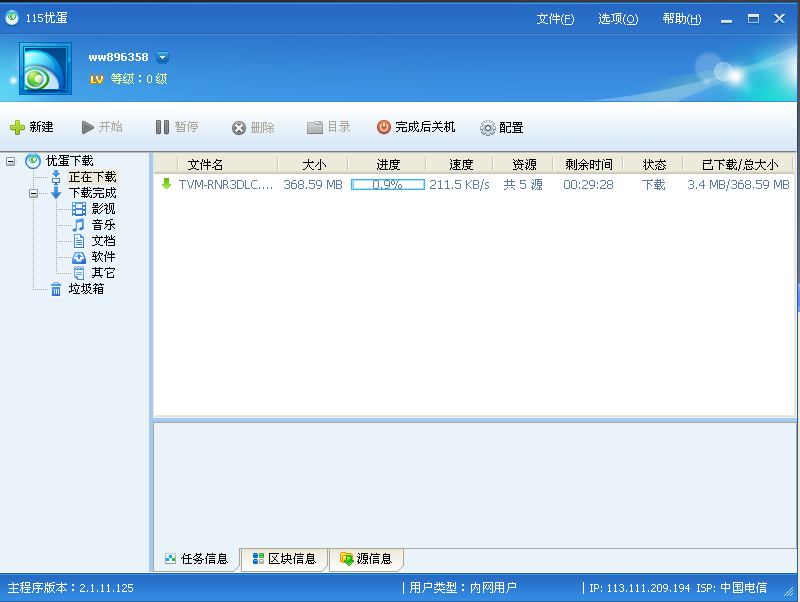The image size is (800, 602).
Task: Open the 文件(F) menu
Action: pyautogui.click(x=555, y=19)
